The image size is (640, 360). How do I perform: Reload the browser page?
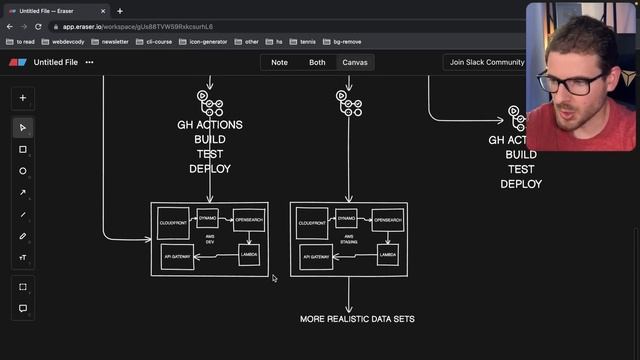(x=38, y=27)
